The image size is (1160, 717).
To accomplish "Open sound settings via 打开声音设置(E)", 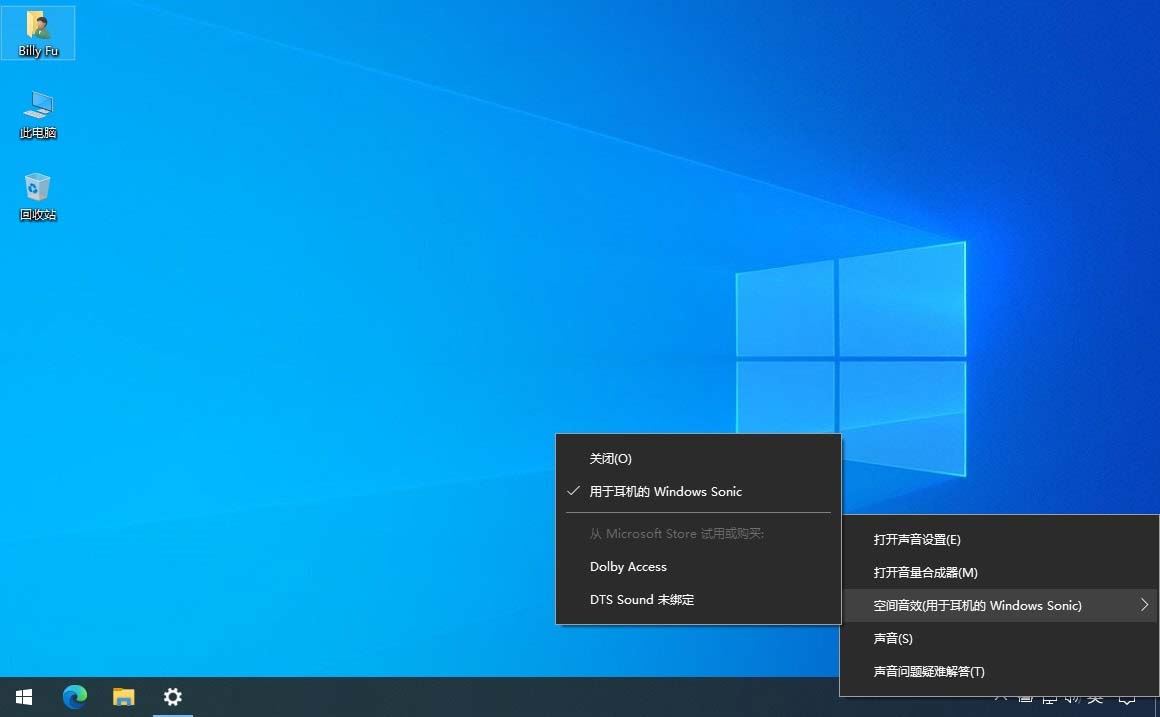I will pos(917,539).
